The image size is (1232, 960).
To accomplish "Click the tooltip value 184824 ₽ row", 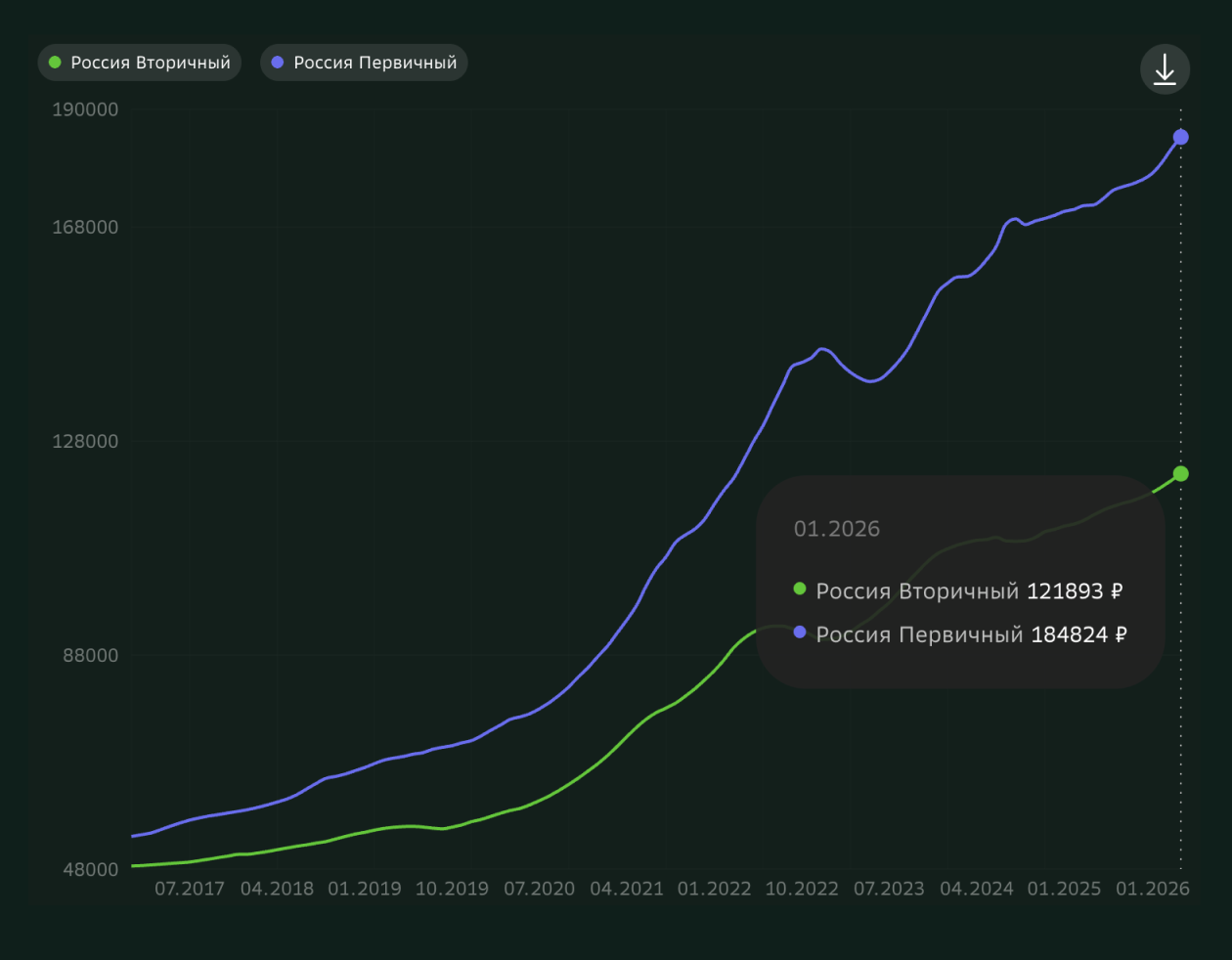I will 961,634.
